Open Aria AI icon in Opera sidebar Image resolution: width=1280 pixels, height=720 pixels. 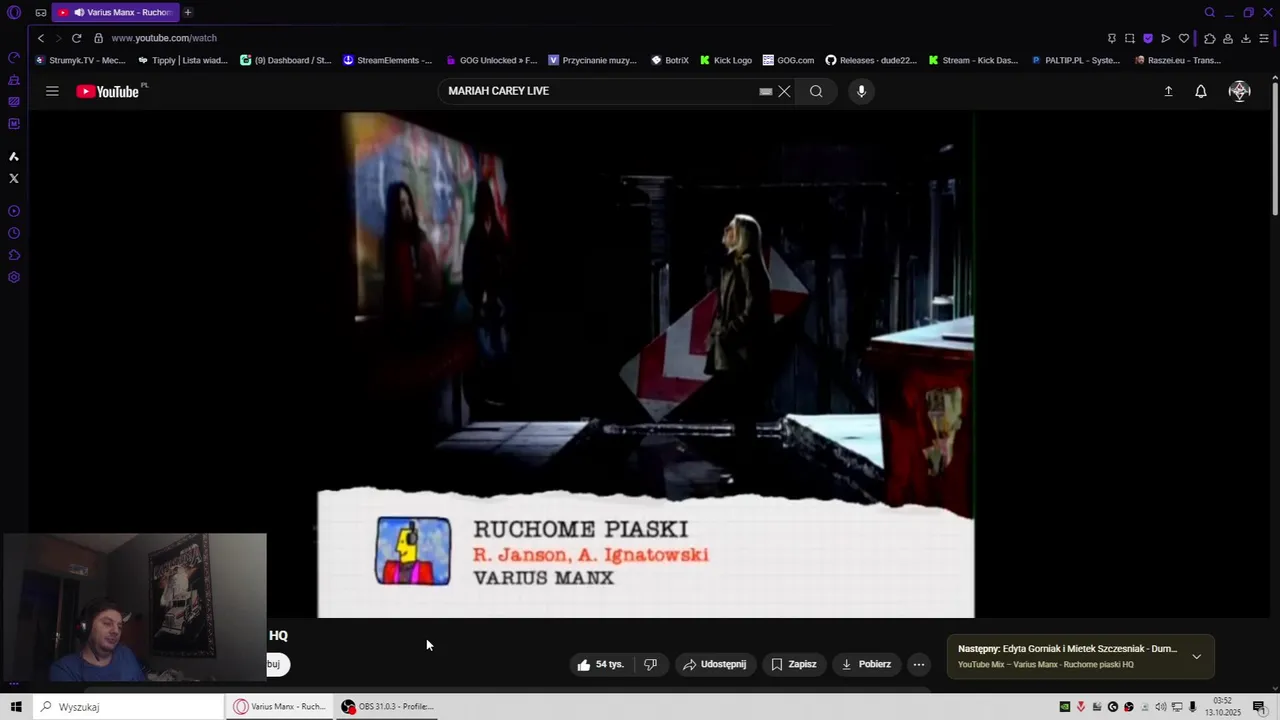click(x=14, y=156)
